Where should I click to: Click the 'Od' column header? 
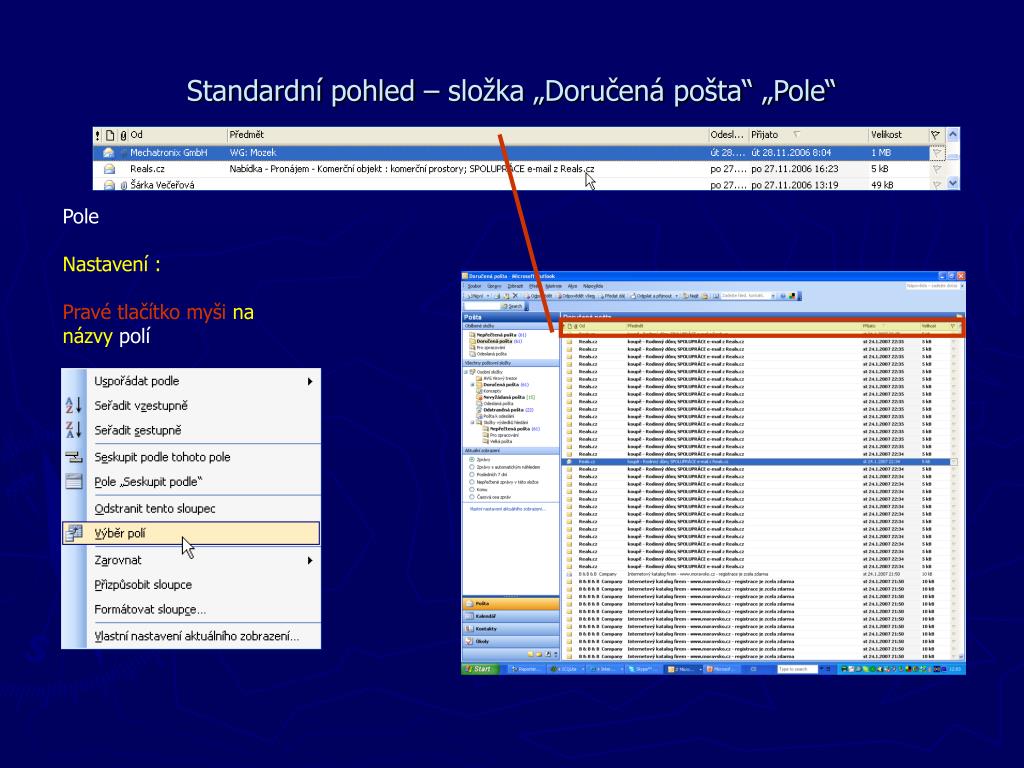pyautogui.click(x=177, y=135)
